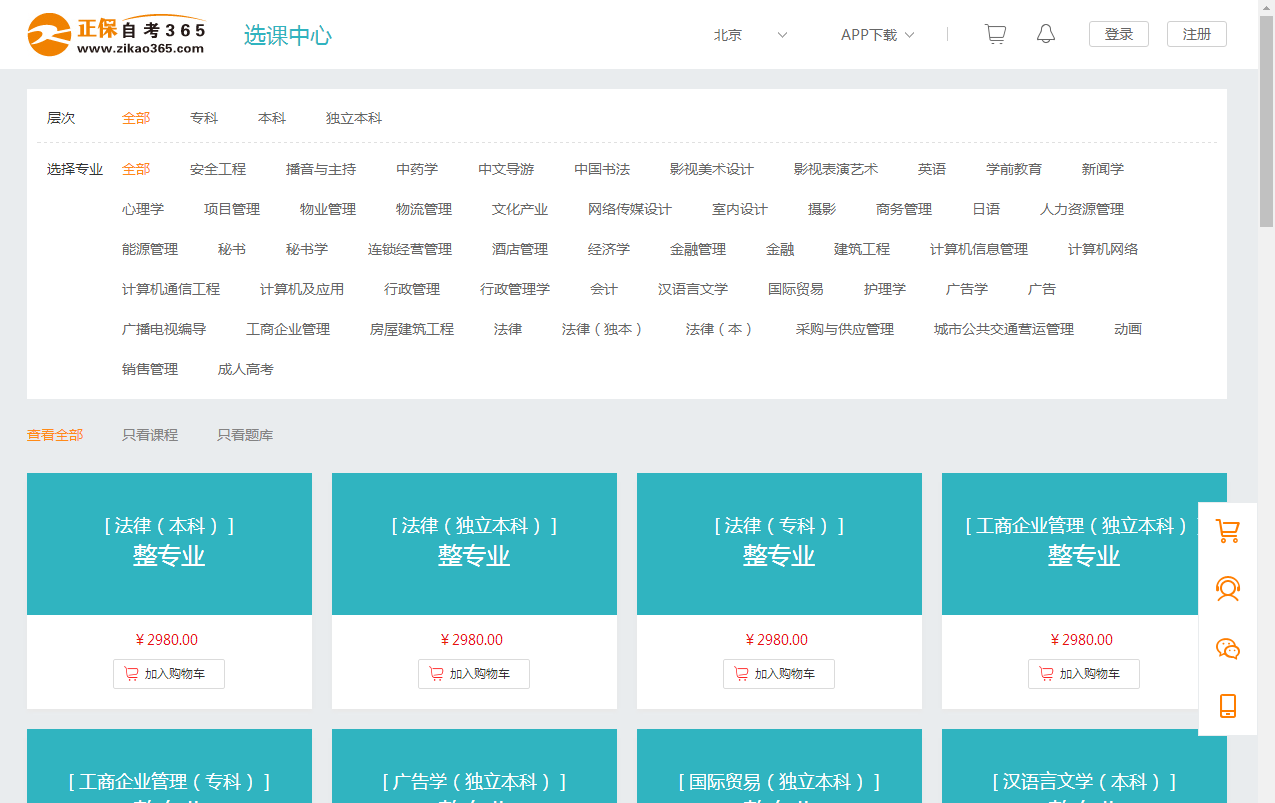This screenshot has width=1275, height=803.
Task: Select level filter 专科
Action: click(x=204, y=118)
